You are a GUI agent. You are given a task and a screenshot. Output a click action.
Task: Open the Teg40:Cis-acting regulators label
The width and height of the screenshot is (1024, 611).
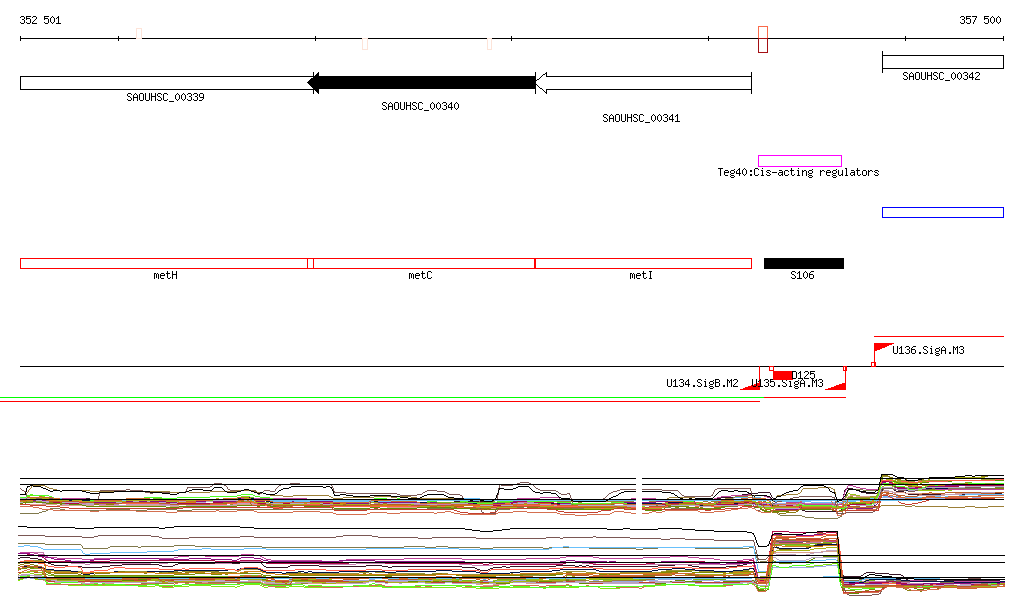[798, 172]
